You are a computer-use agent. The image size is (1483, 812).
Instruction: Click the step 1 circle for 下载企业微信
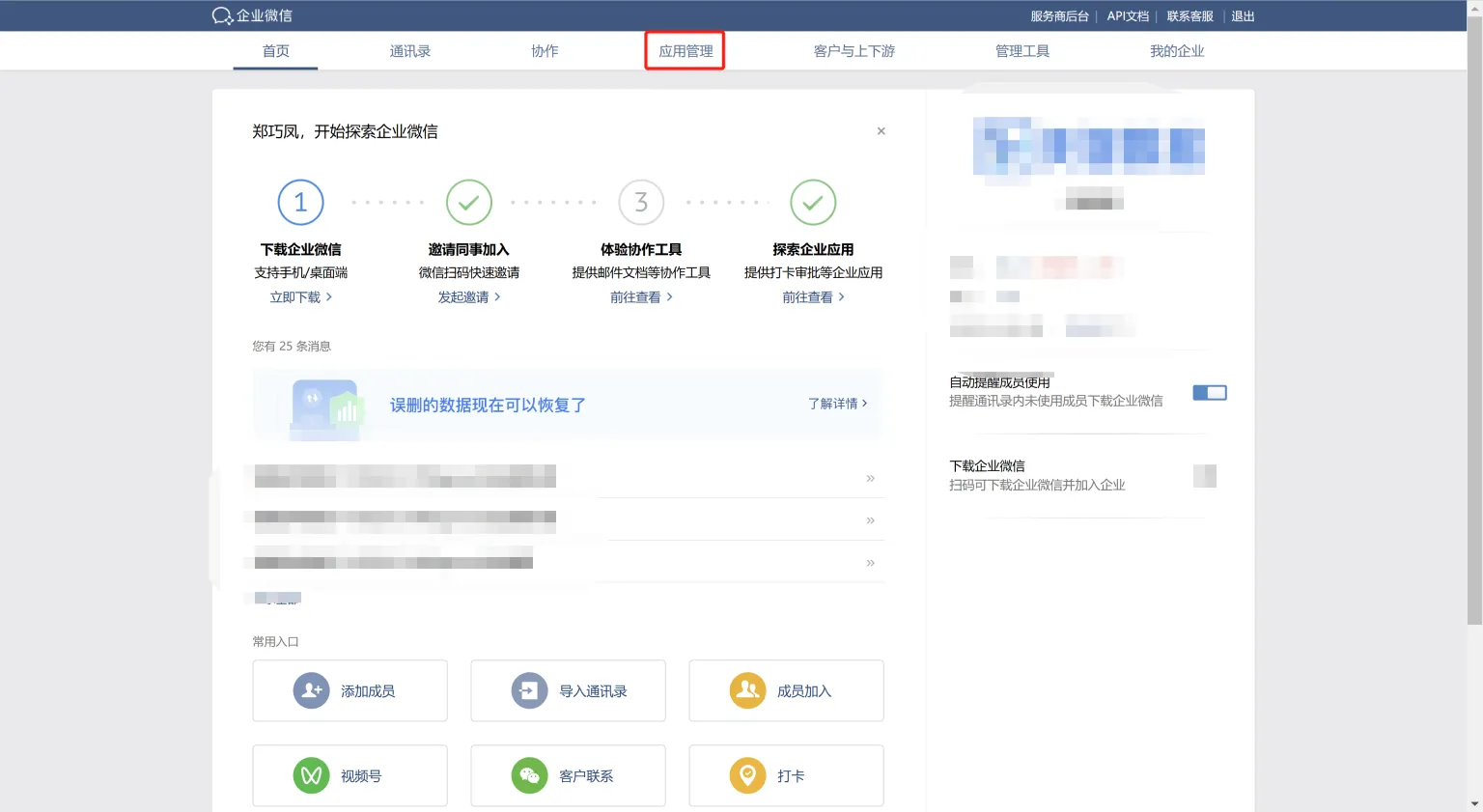click(300, 202)
